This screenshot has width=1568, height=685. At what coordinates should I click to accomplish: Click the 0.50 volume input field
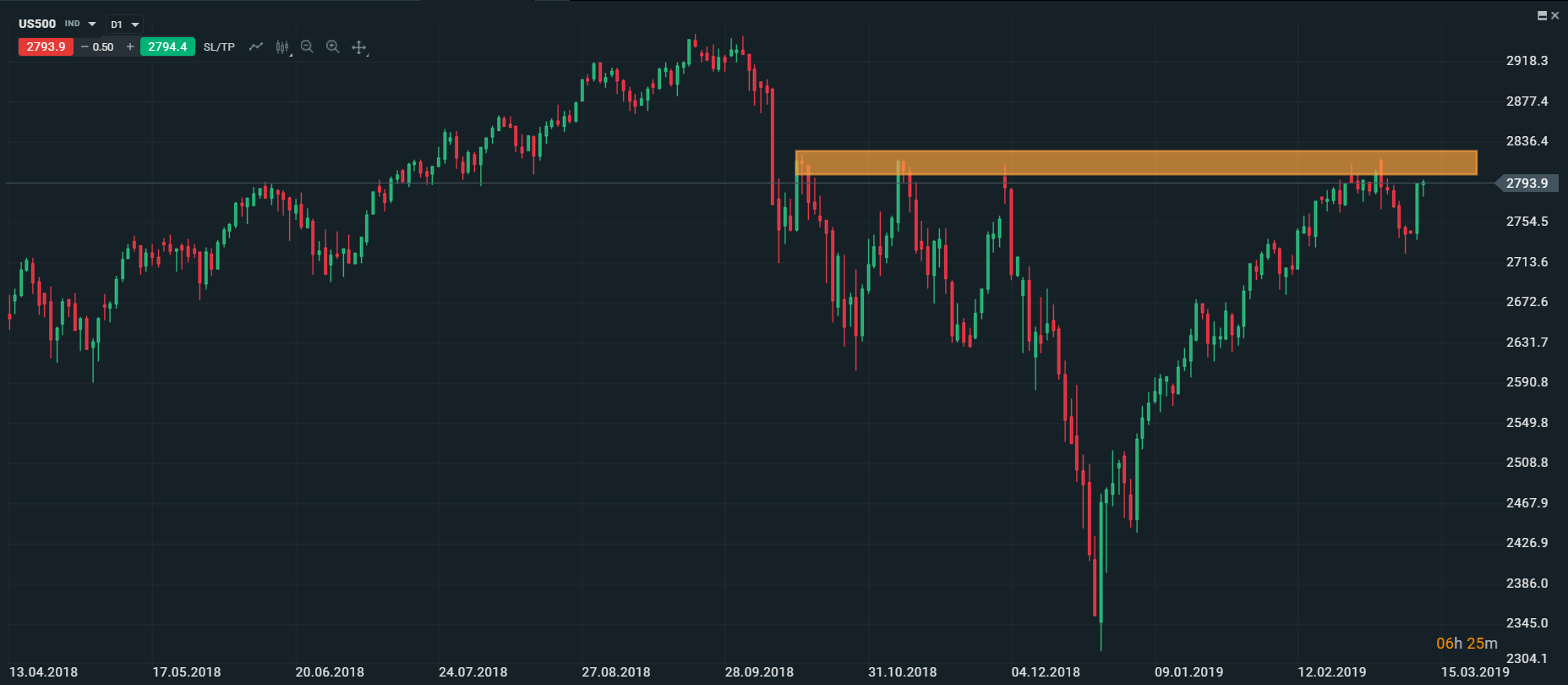pos(104,47)
